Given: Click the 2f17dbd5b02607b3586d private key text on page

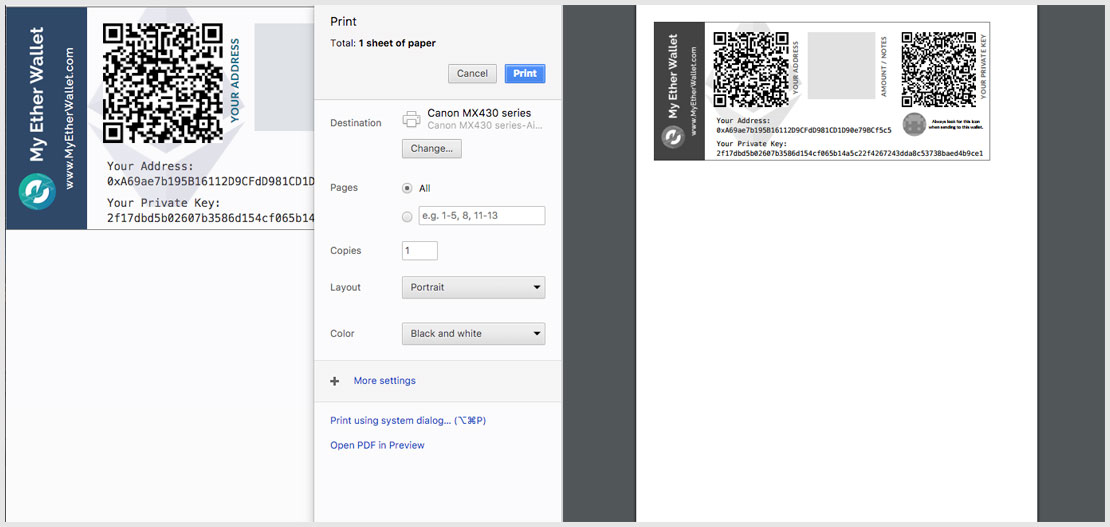Looking at the screenshot, I should point(210,218).
